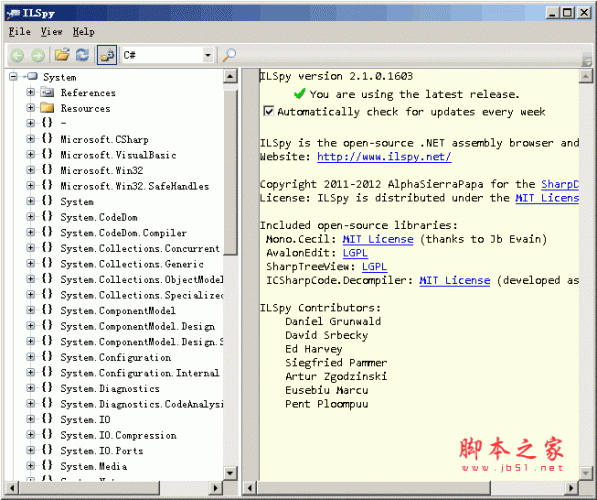Click the System.ComponentModel namespace braces icon

47,310
